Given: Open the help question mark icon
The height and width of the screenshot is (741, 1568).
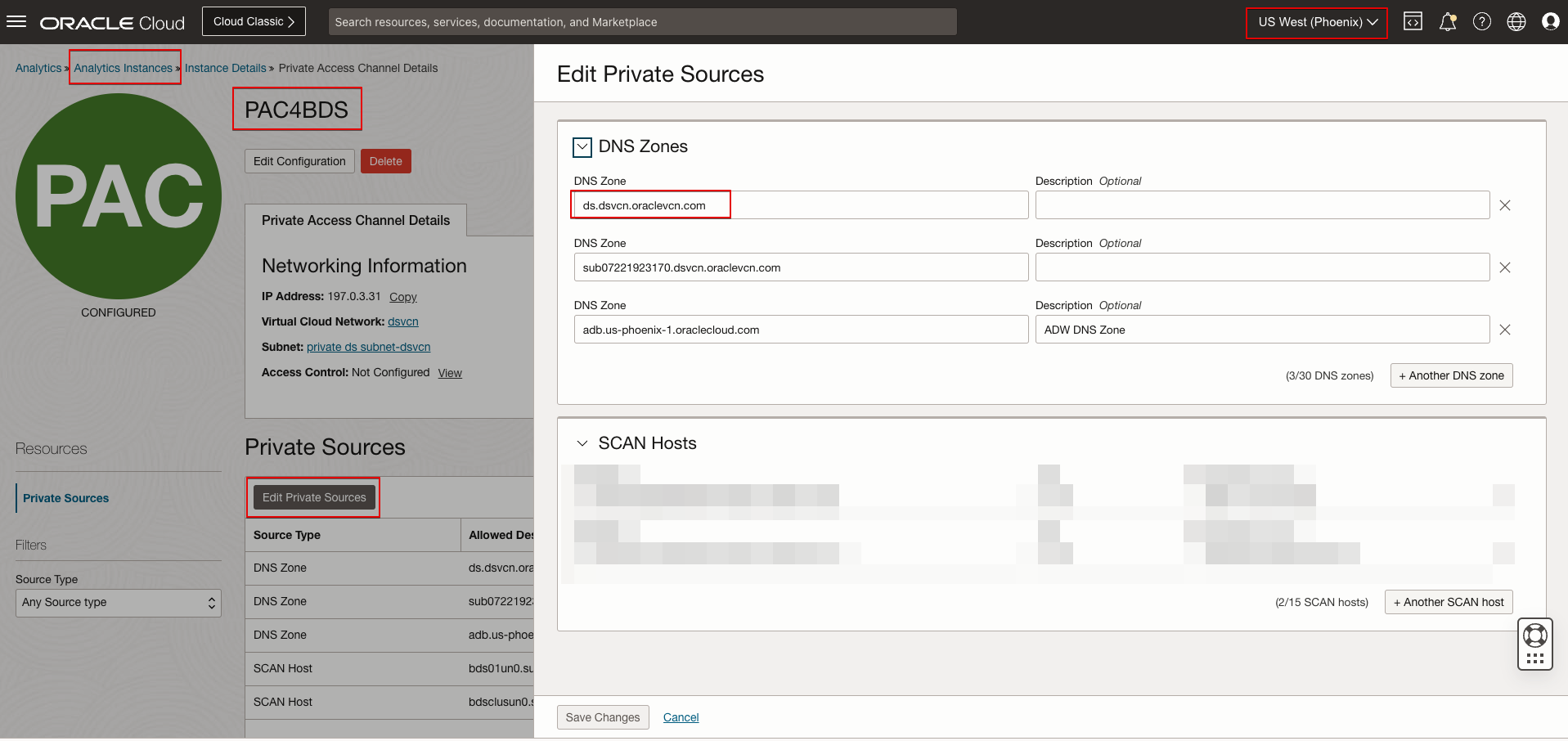Looking at the screenshot, I should point(1482,22).
